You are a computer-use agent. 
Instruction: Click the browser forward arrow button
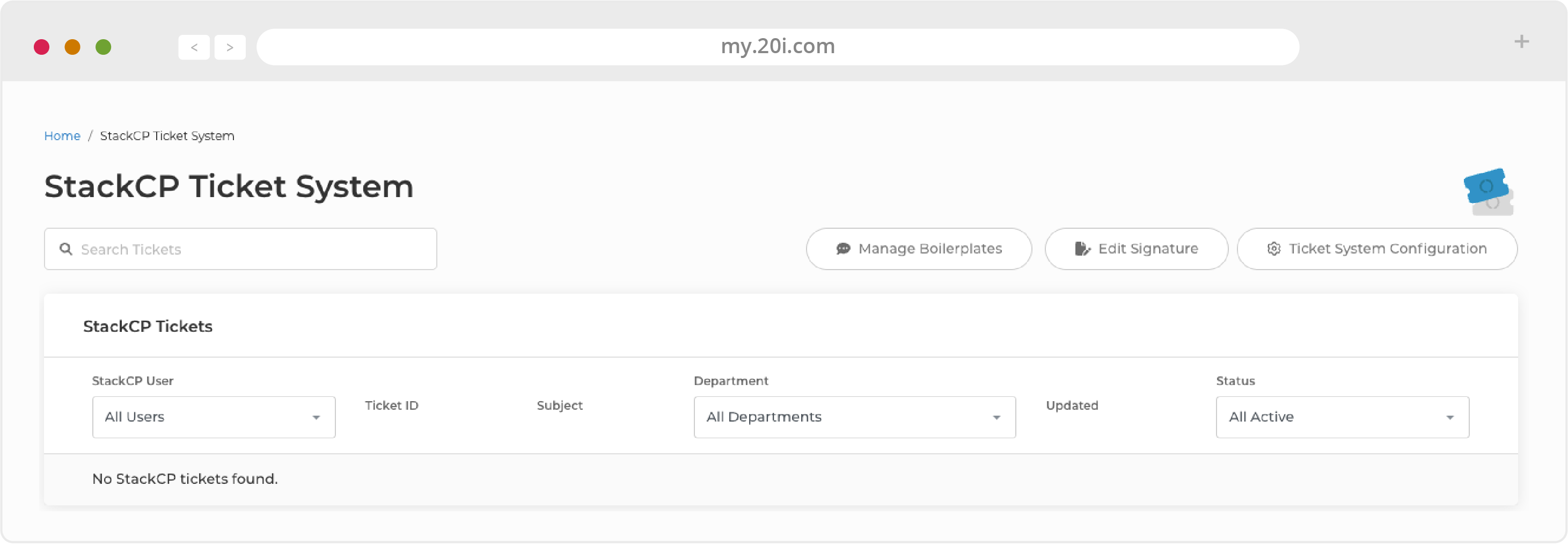pos(230,47)
